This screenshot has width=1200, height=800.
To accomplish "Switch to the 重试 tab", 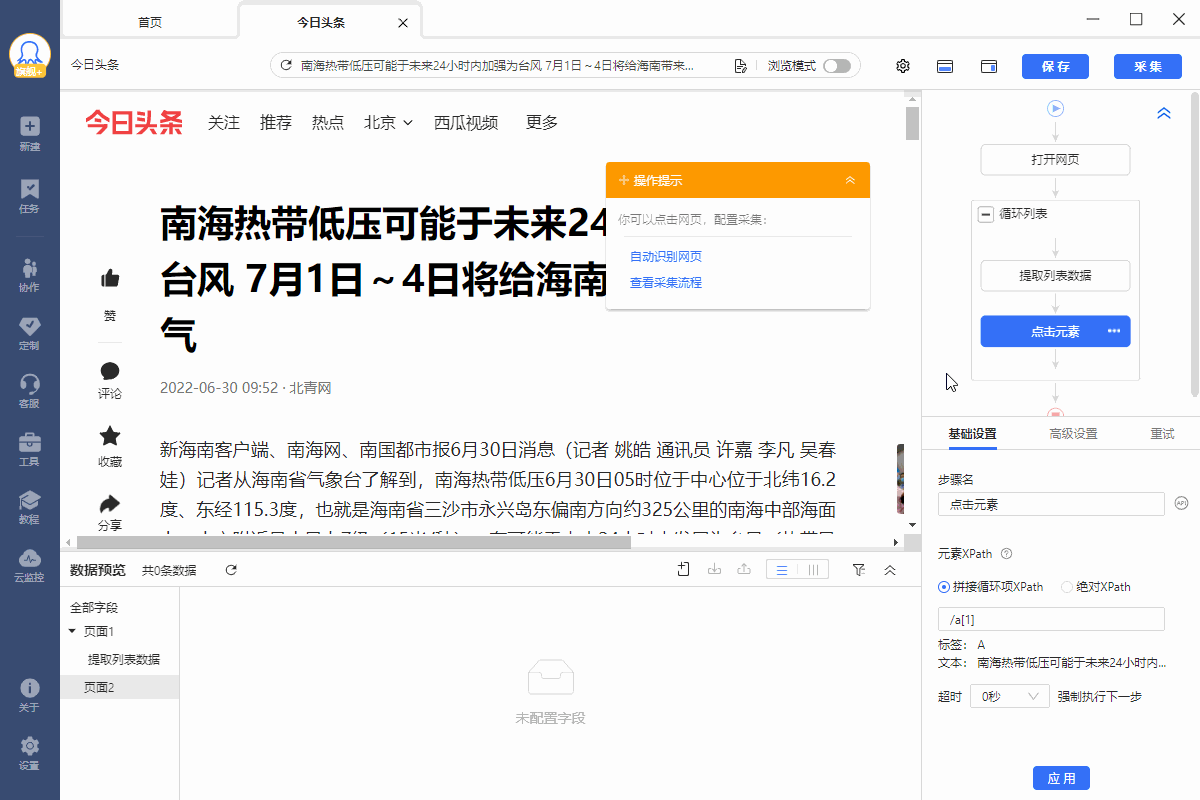I will pos(1162,434).
